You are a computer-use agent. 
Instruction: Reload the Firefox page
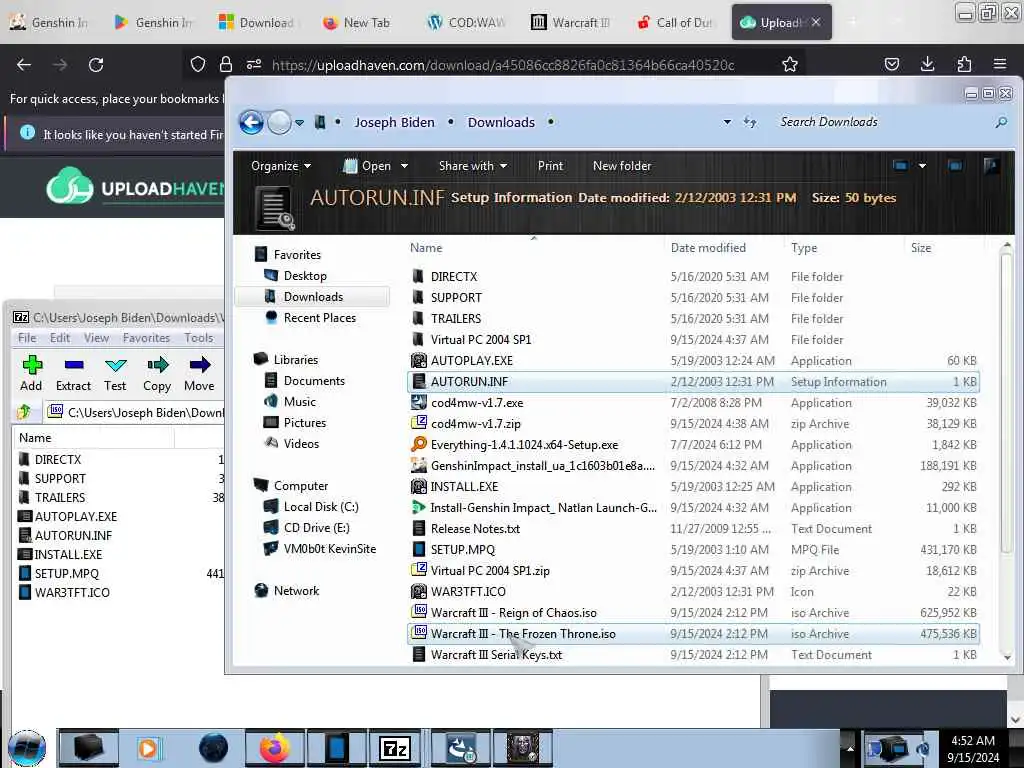coord(96,64)
